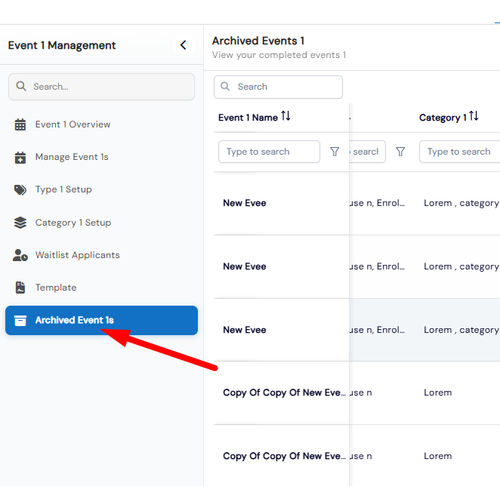Select the first New Evee row
500x486 pixels.
click(245, 203)
